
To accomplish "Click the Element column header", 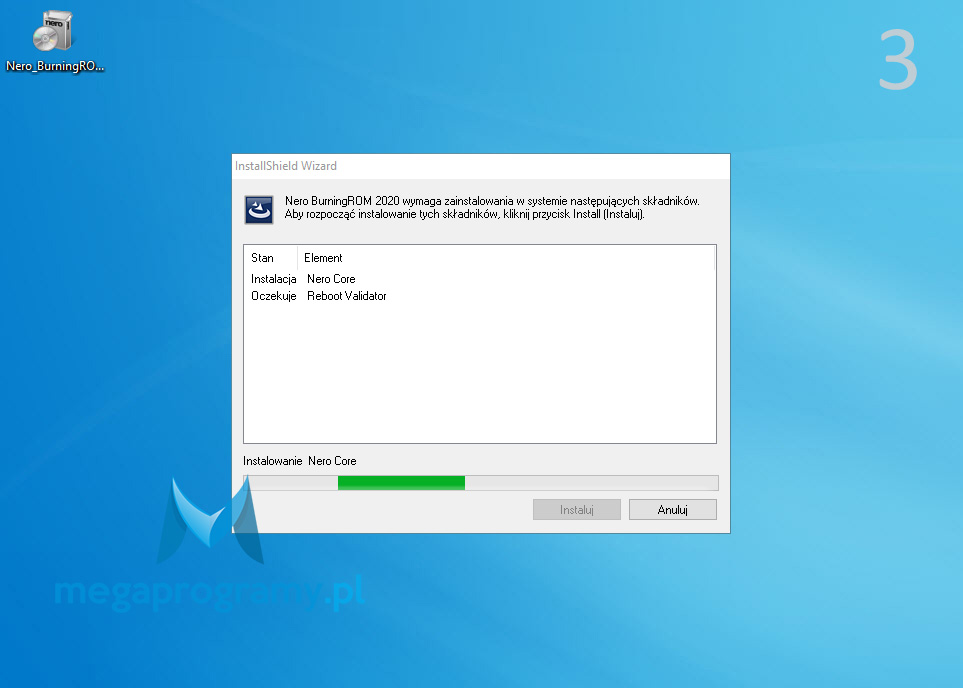I will [506, 258].
